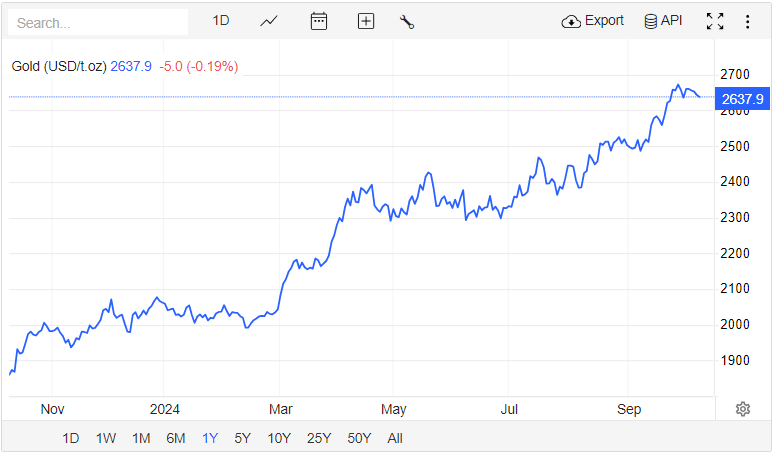The height and width of the screenshot is (454, 774).
Task: Click the Export cloud button
Action: point(592,21)
